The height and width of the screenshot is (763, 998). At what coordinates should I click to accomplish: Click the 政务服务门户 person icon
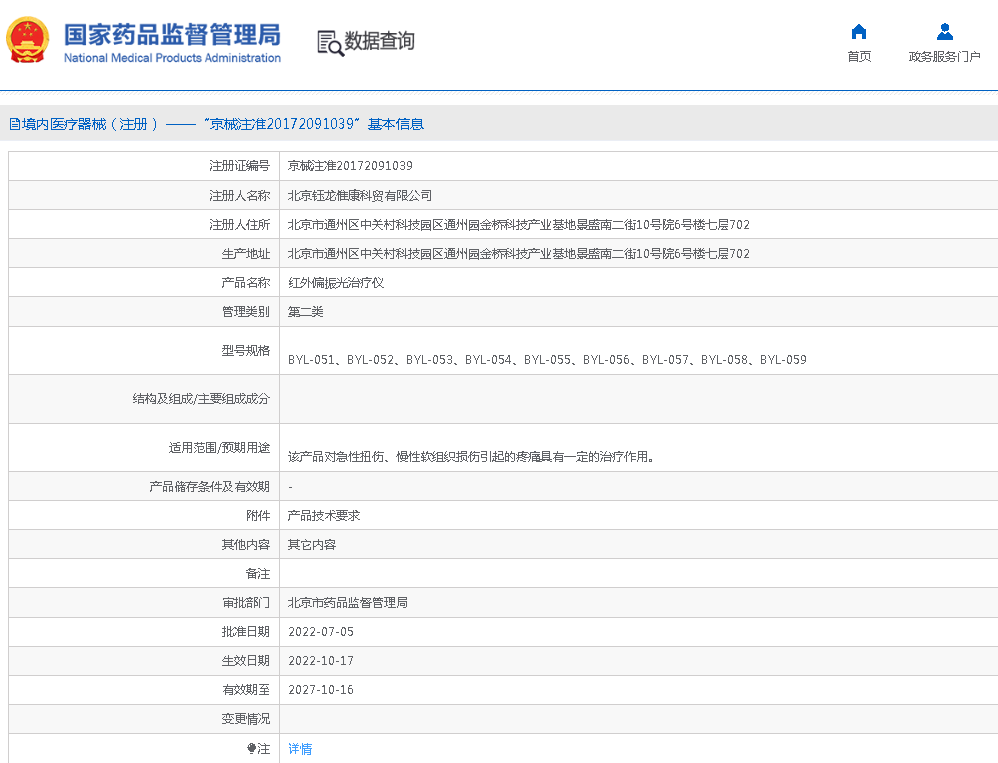coord(944,31)
